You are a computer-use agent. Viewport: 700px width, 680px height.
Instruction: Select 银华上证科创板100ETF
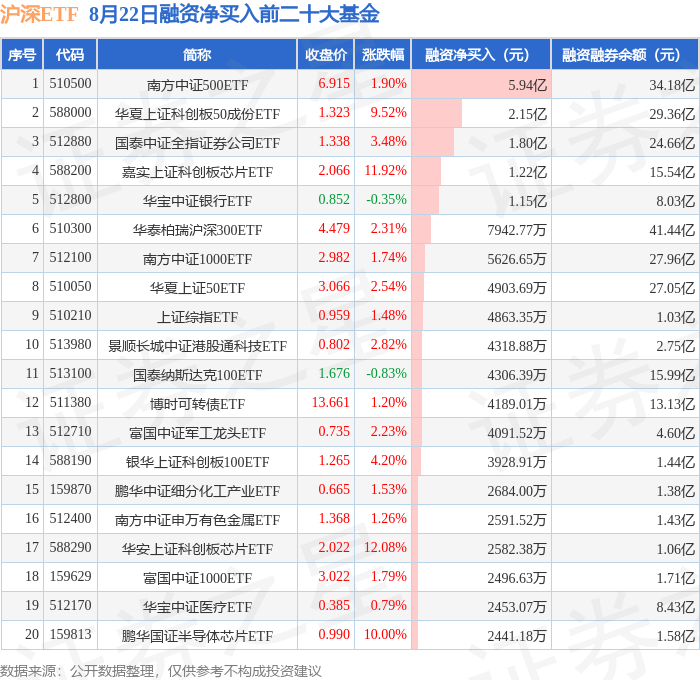(x=197, y=462)
